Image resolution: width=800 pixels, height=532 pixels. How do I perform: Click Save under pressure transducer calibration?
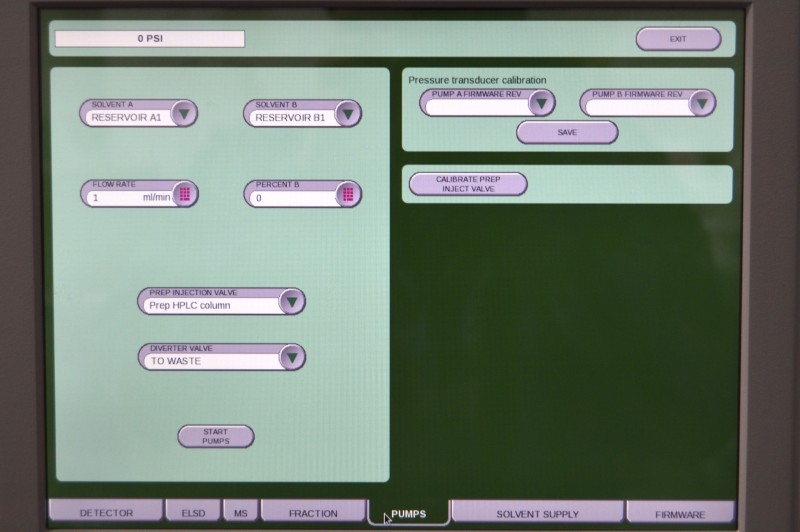point(567,132)
